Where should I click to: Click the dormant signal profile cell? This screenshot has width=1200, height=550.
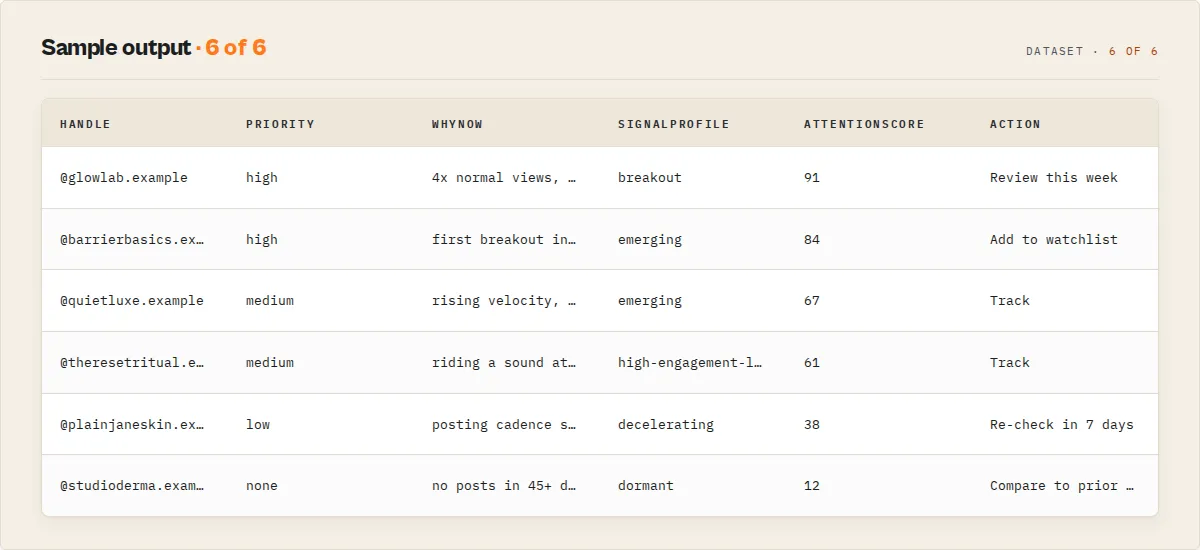pyautogui.click(x=646, y=485)
